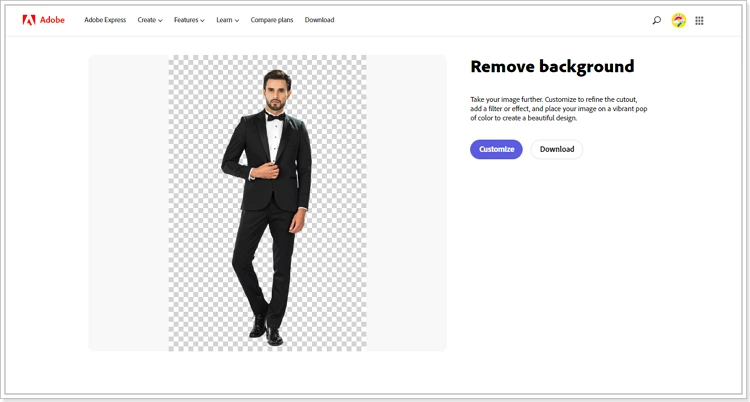Click the Adobe logo

[43, 20]
